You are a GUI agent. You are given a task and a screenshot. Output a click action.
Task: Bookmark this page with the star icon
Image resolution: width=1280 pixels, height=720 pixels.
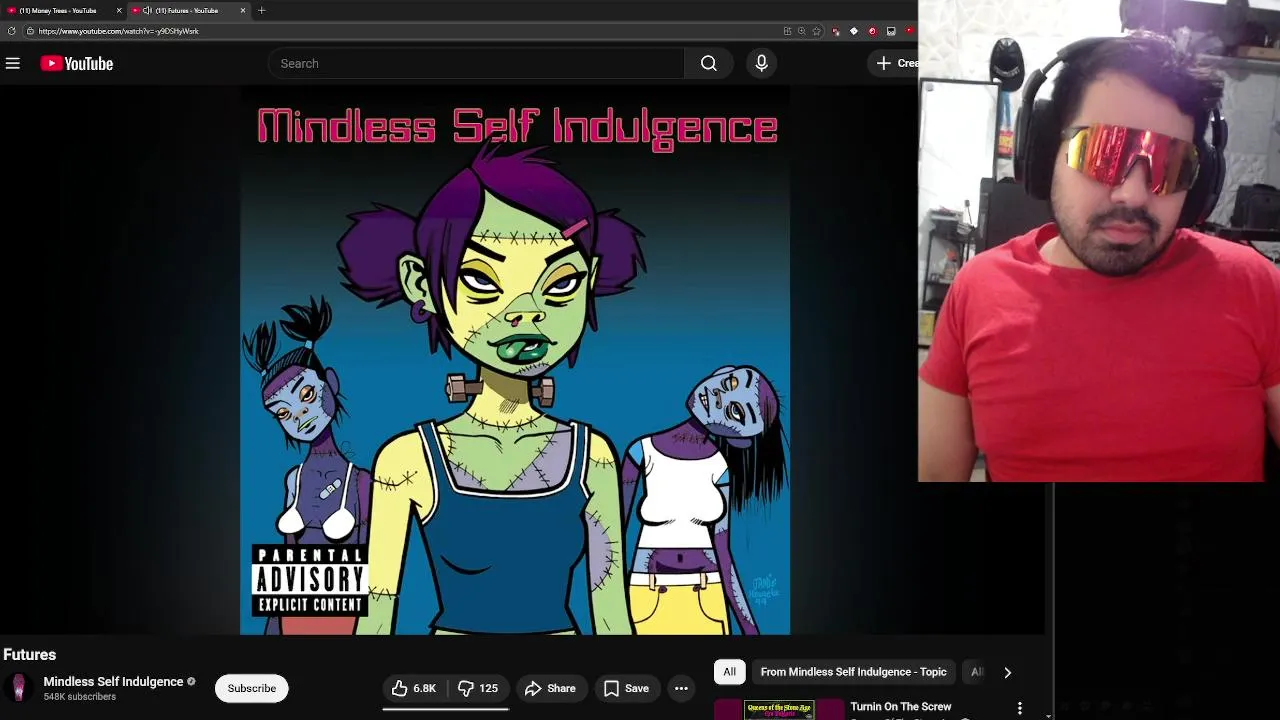[x=816, y=31]
